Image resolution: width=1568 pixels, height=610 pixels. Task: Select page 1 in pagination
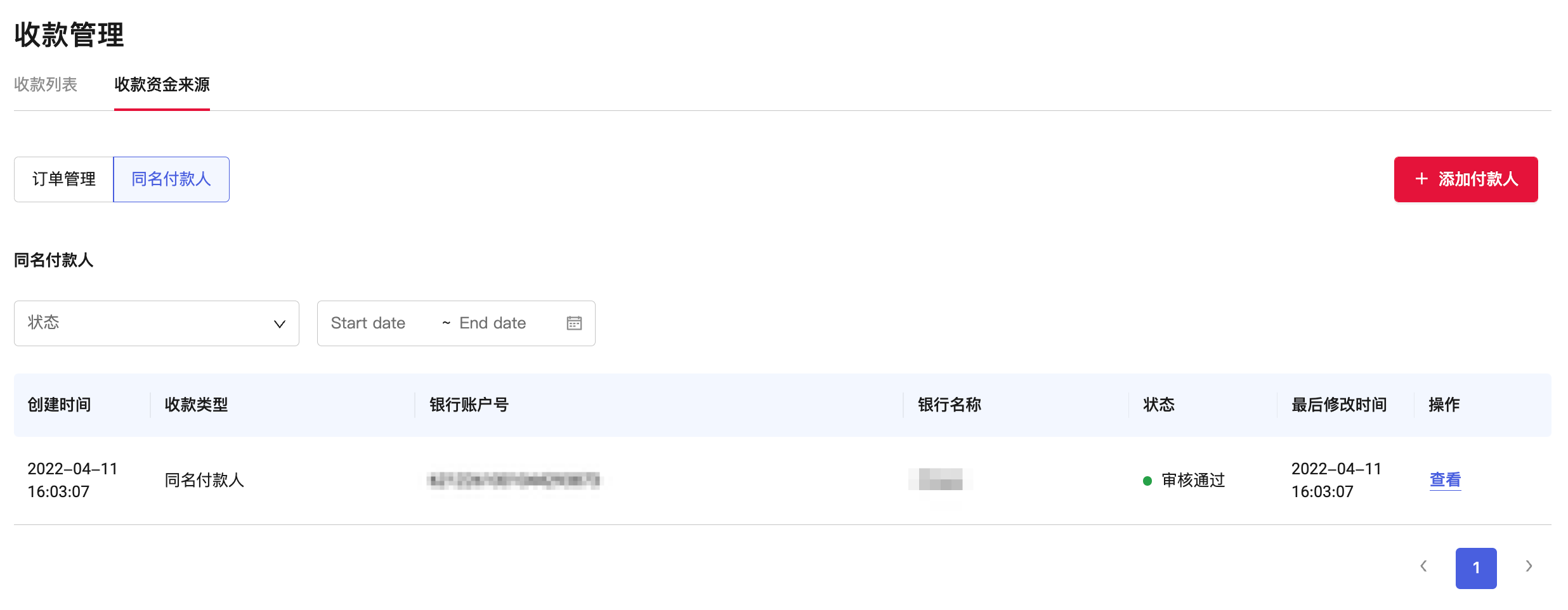click(x=1476, y=568)
